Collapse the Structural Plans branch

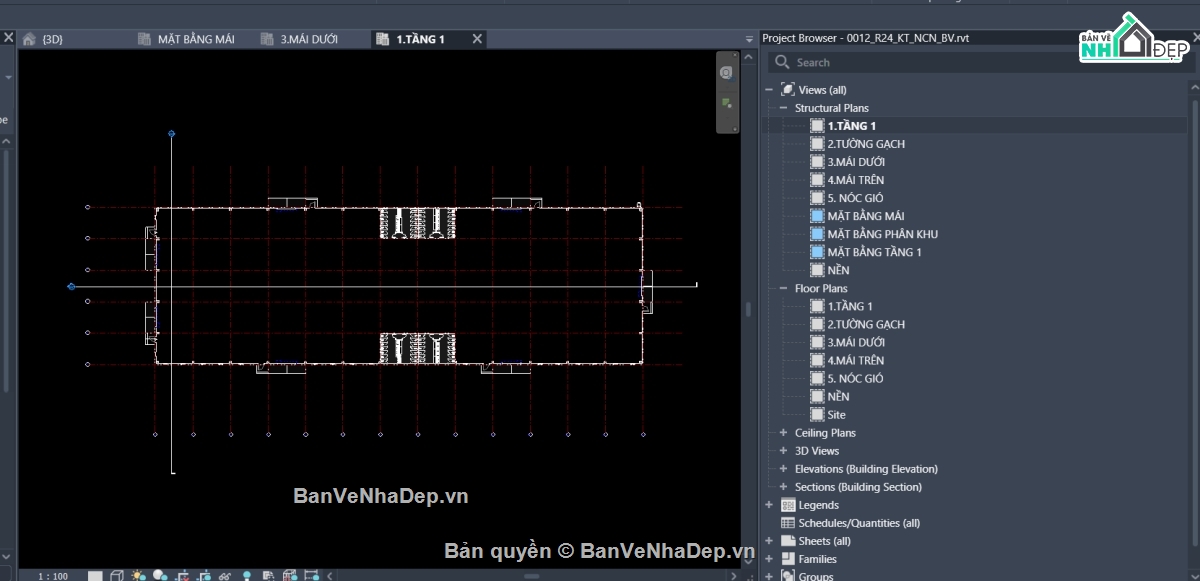[784, 108]
